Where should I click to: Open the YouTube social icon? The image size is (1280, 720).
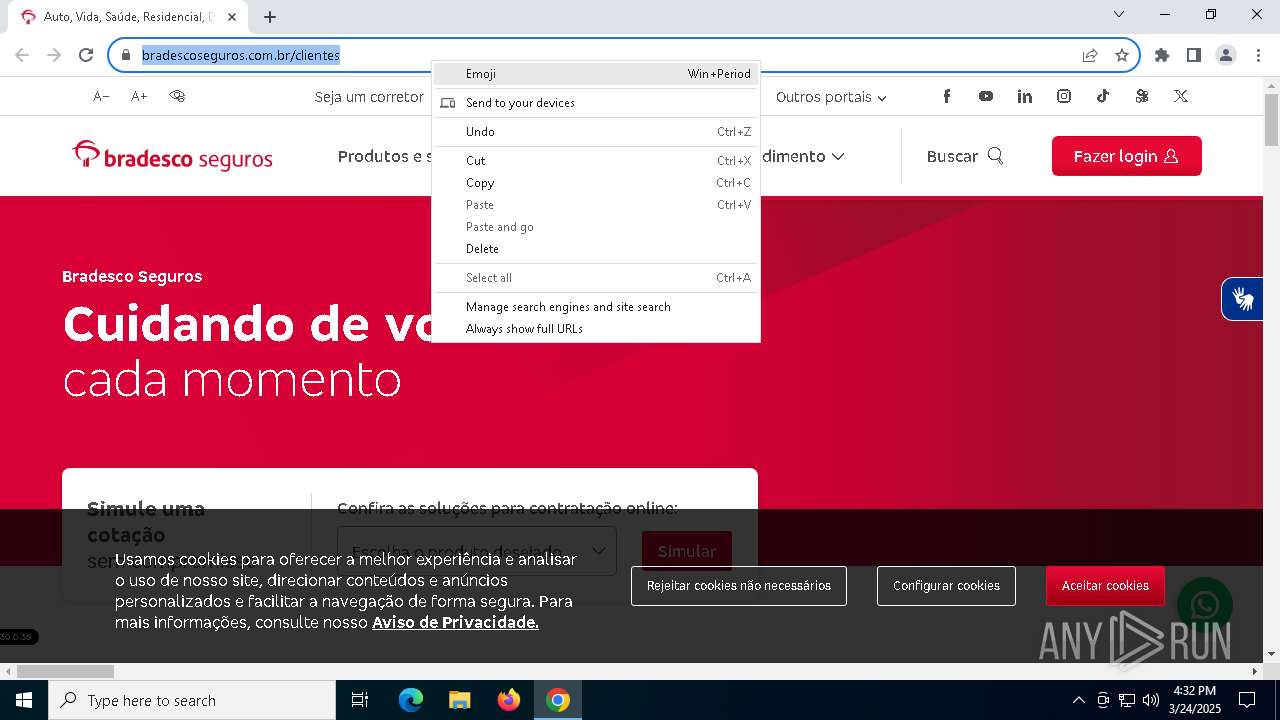pos(986,96)
